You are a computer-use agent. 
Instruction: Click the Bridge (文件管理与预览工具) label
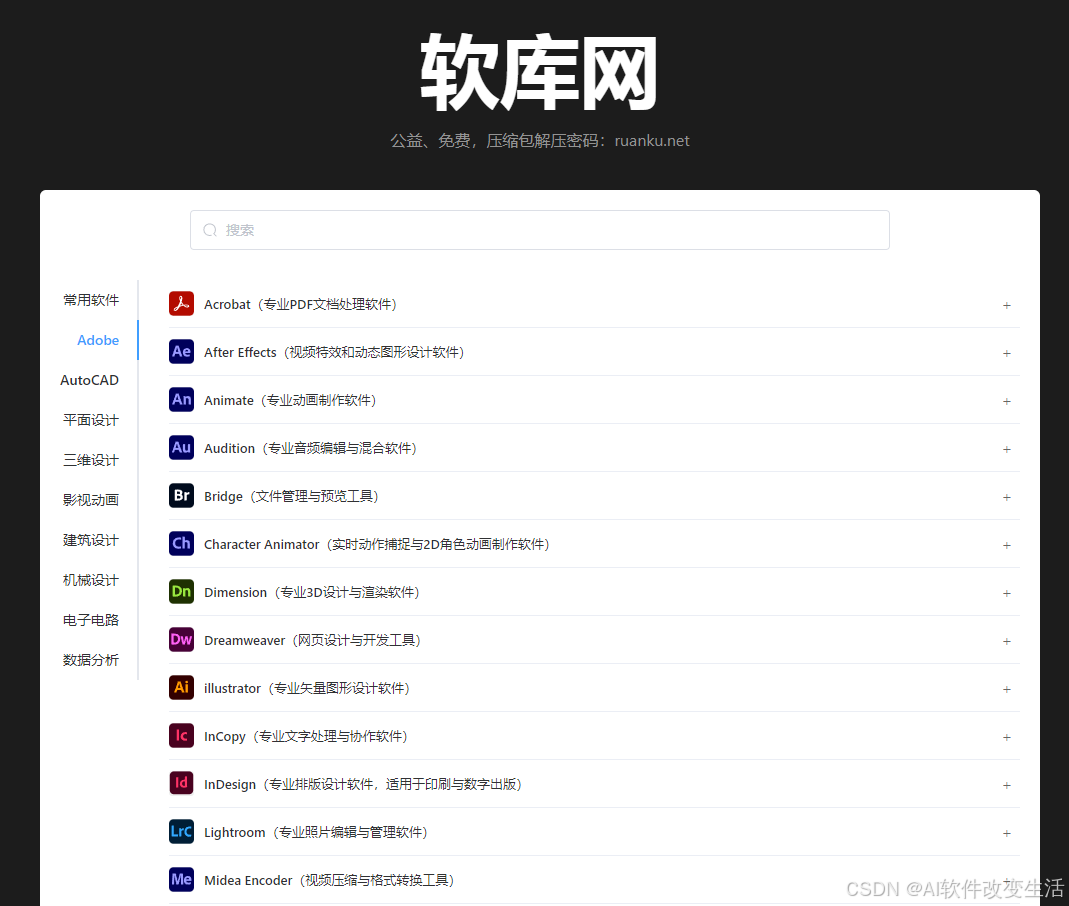coord(291,496)
